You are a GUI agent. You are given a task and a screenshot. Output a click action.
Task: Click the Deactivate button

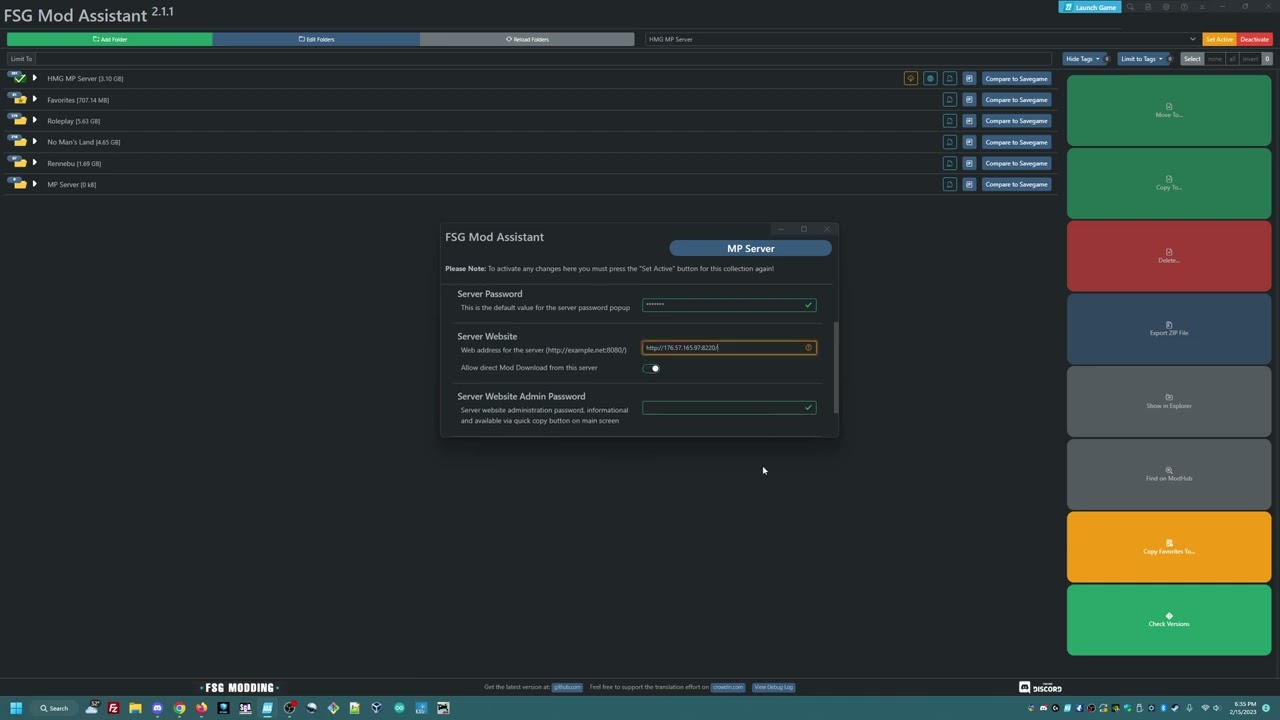coord(1254,39)
